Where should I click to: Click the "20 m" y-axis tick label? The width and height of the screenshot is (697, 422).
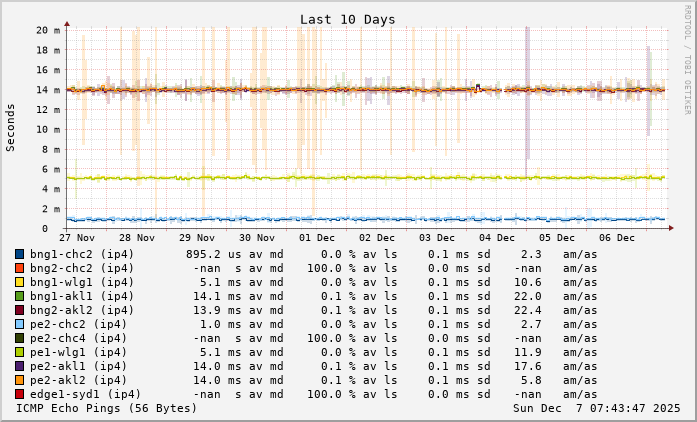(x=47, y=30)
